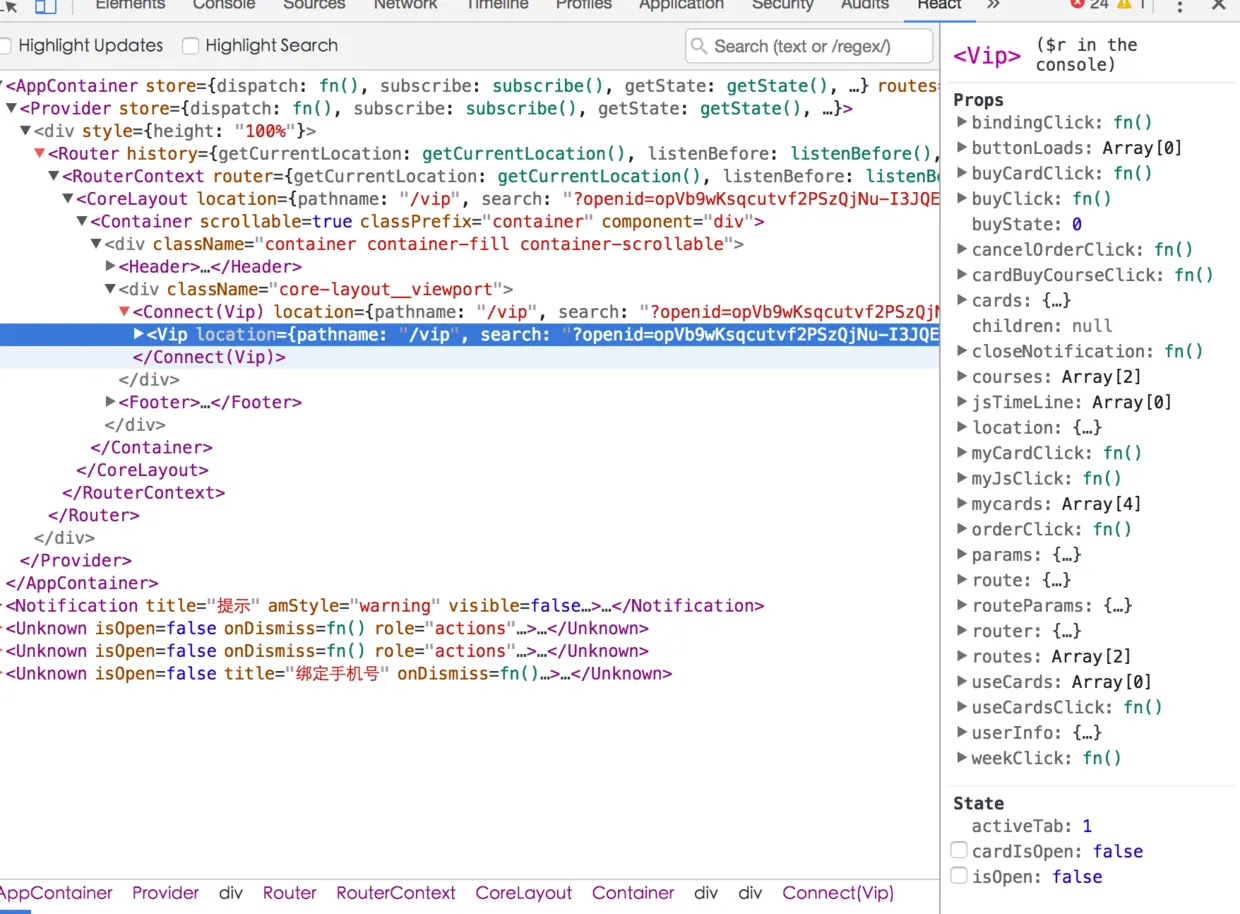Click the buyState value 0
The width and height of the screenshot is (1240, 914).
pyautogui.click(x=1077, y=225)
